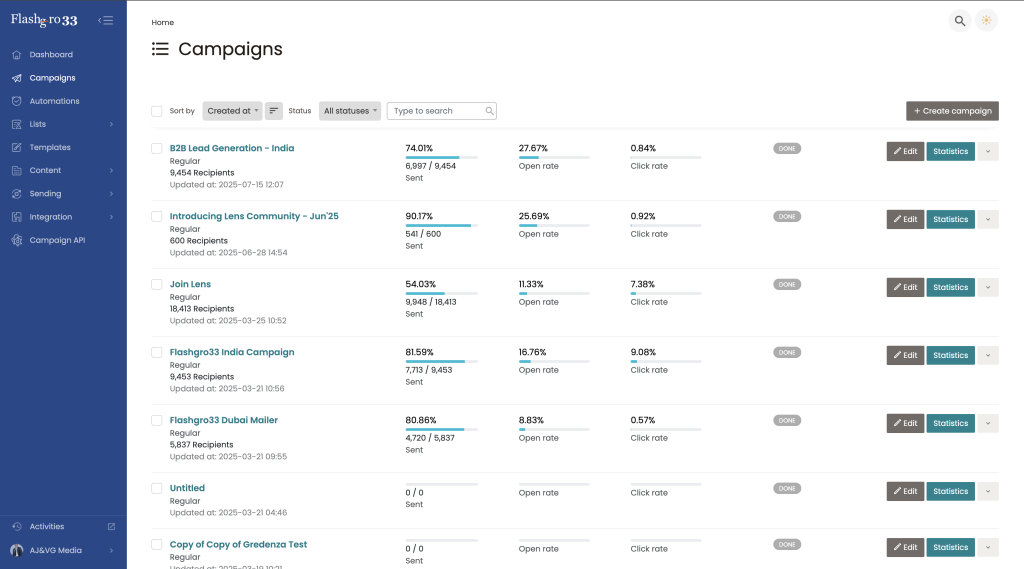The height and width of the screenshot is (569, 1024).
Task: Collapse the sidebar using the menu icon
Action: tap(105, 20)
